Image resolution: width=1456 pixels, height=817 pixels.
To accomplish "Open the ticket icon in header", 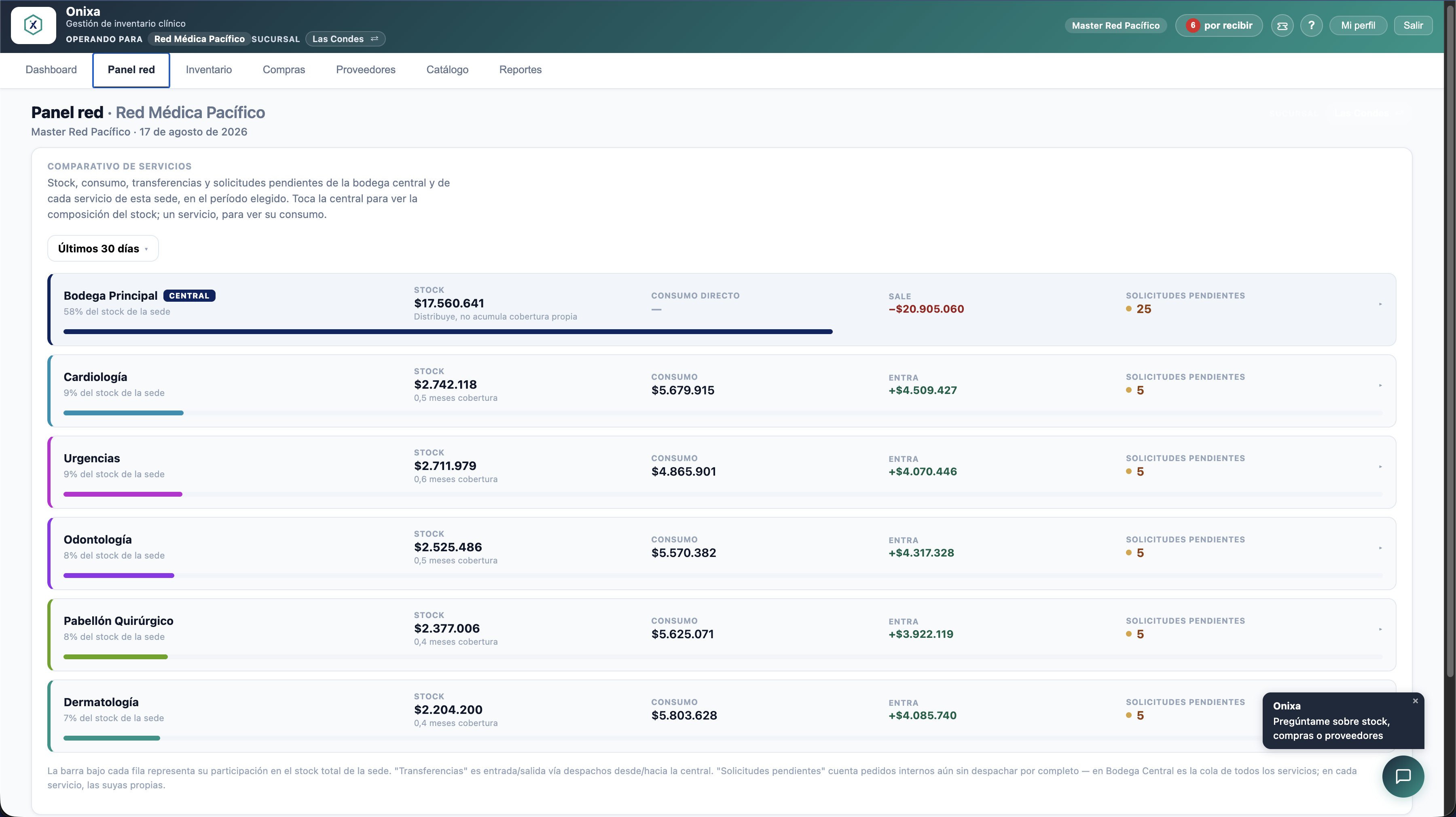I will [x=1282, y=25].
